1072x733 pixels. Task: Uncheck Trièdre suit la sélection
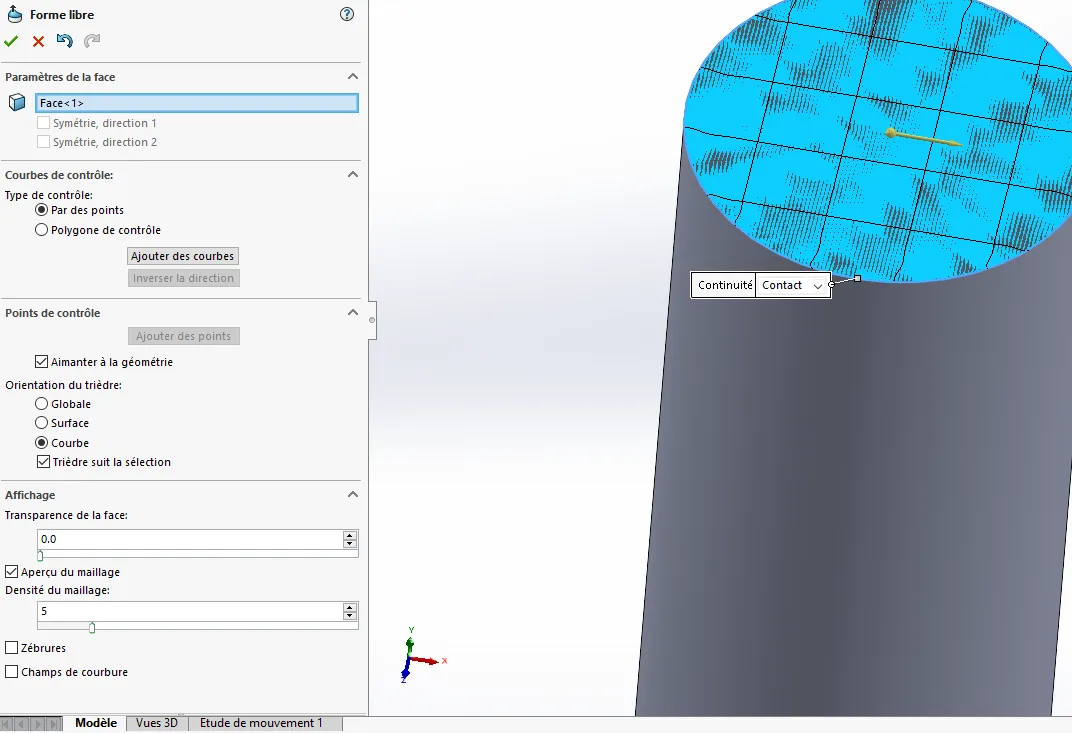tap(43, 462)
